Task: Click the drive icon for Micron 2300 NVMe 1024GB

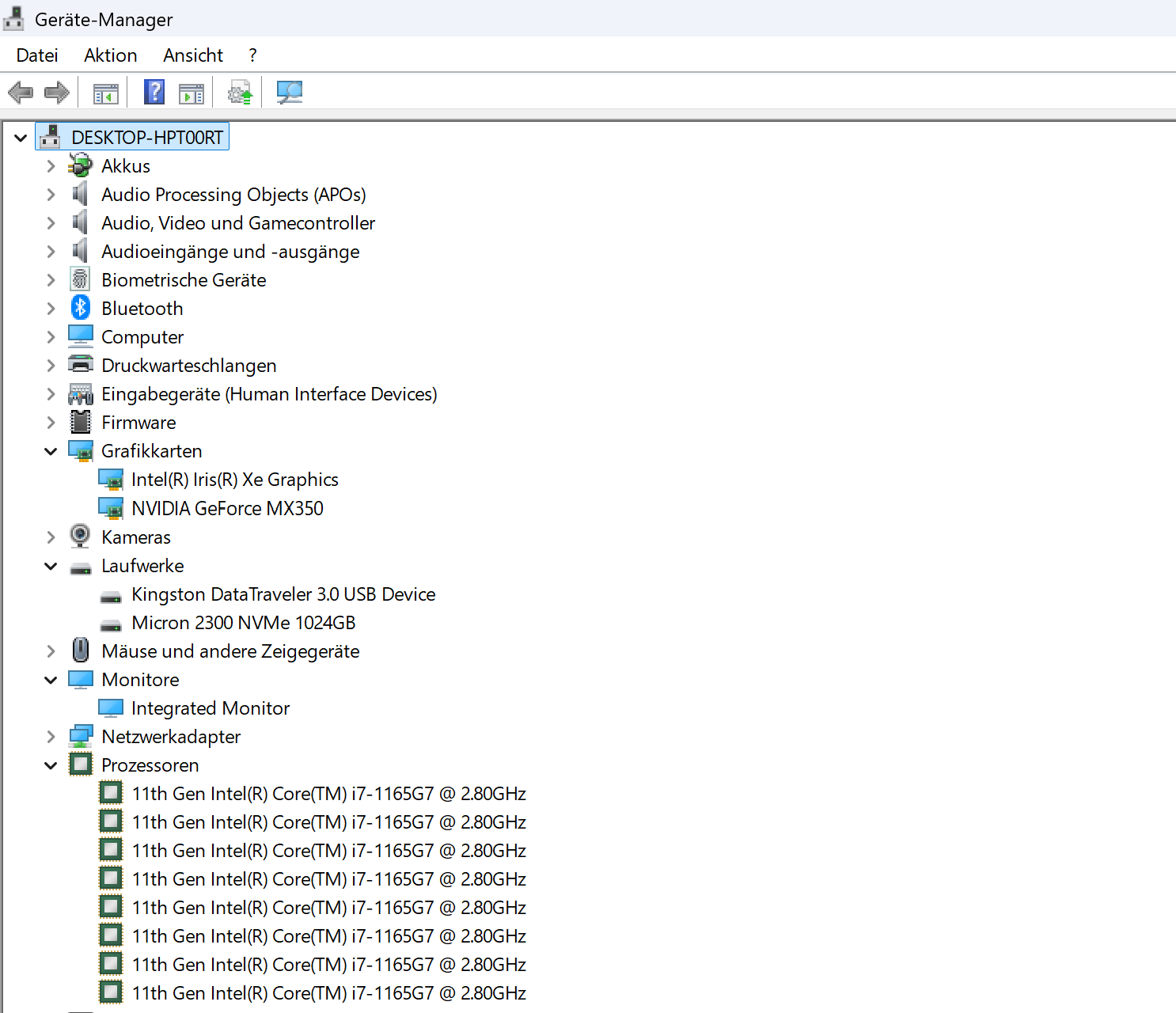Action: click(x=111, y=625)
